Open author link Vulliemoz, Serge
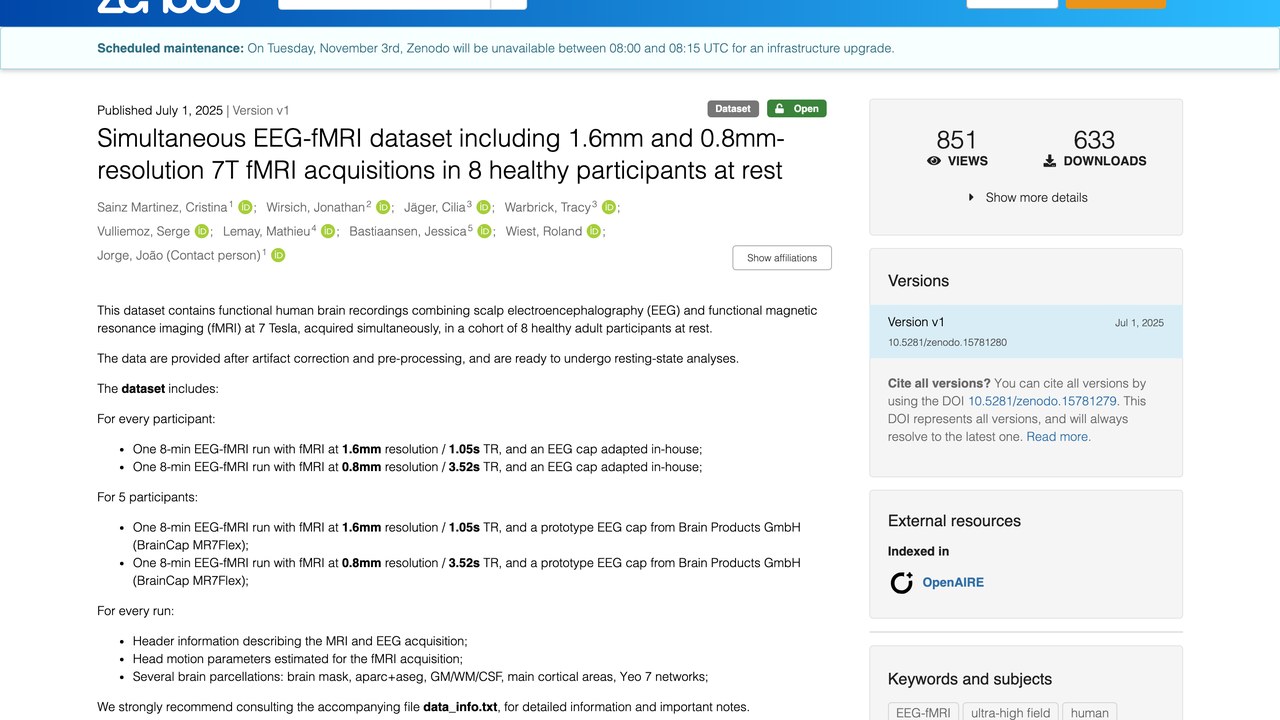The width and height of the screenshot is (1280, 720). coord(143,232)
